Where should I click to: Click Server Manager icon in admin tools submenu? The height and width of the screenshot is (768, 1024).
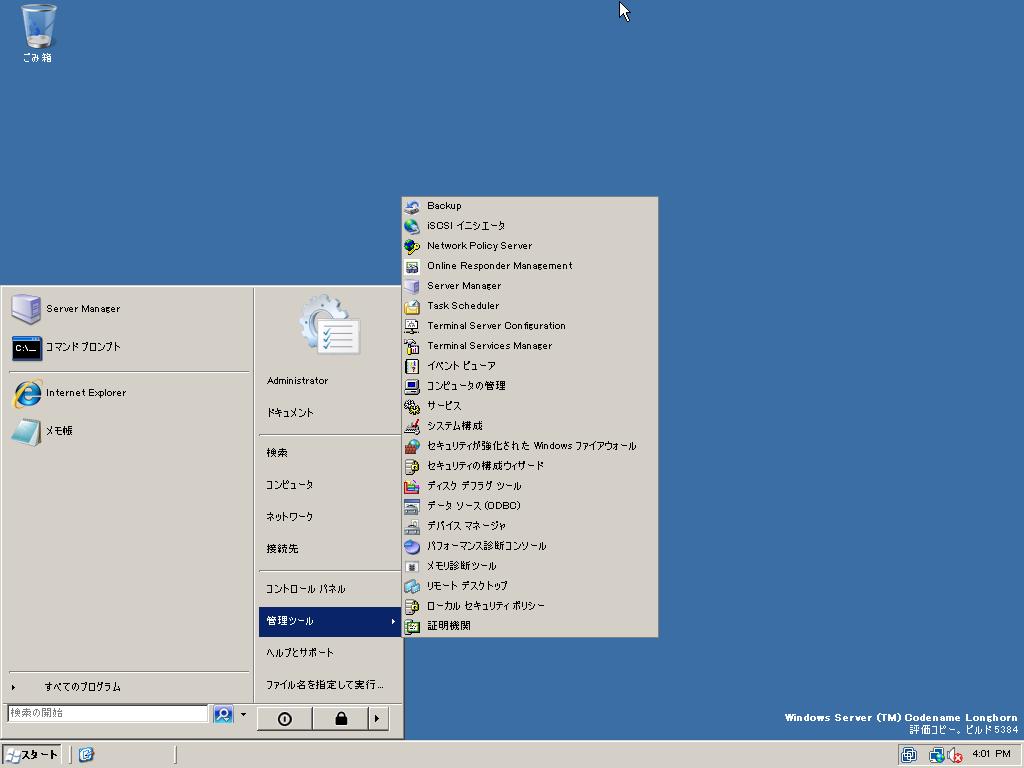tap(411, 286)
